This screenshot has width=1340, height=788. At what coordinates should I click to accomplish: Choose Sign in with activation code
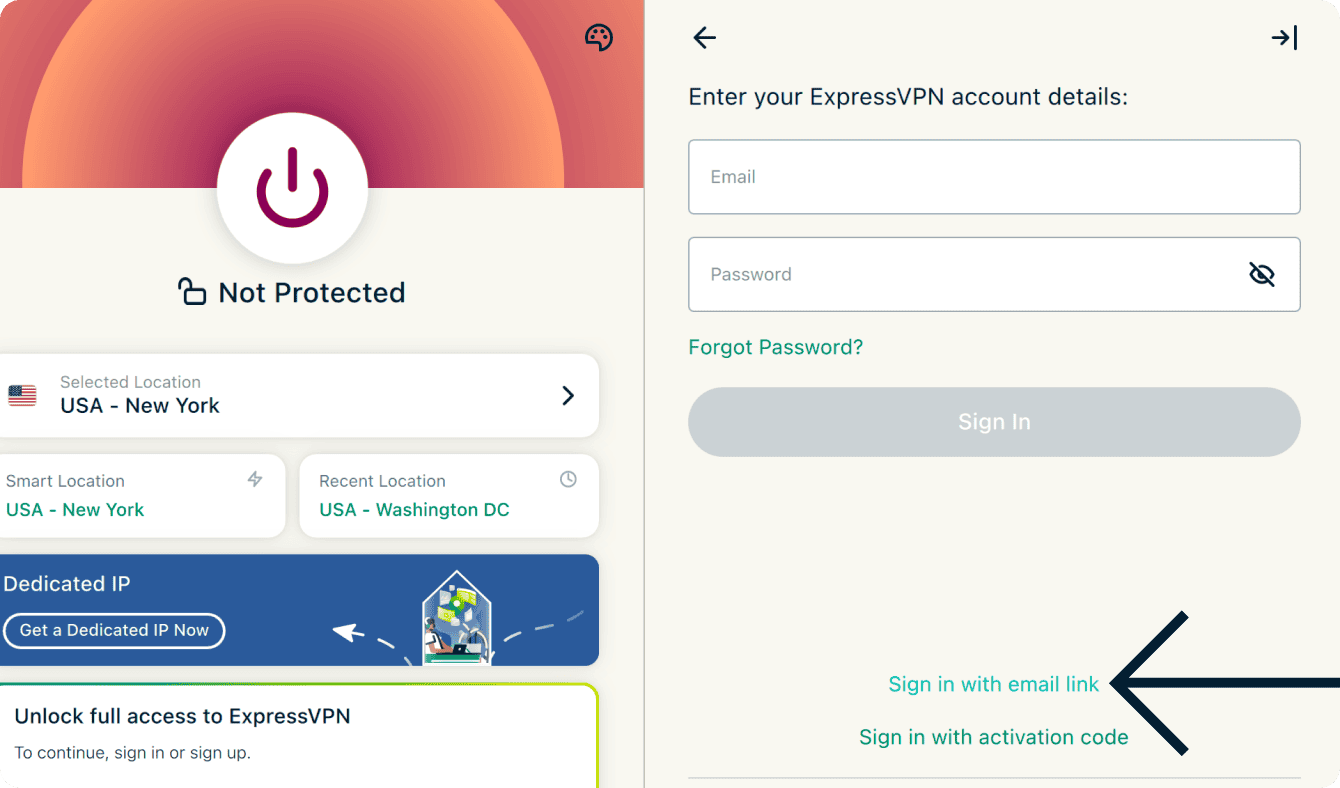click(993, 737)
